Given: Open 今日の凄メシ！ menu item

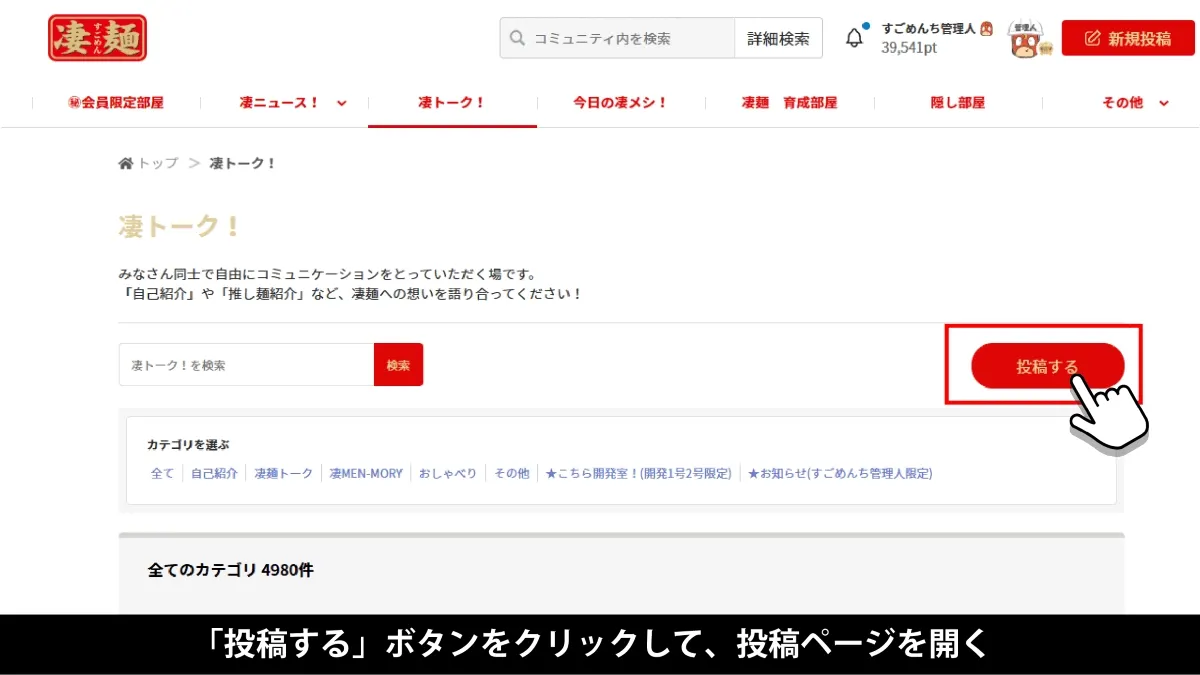Looking at the screenshot, I should (620, 102).
